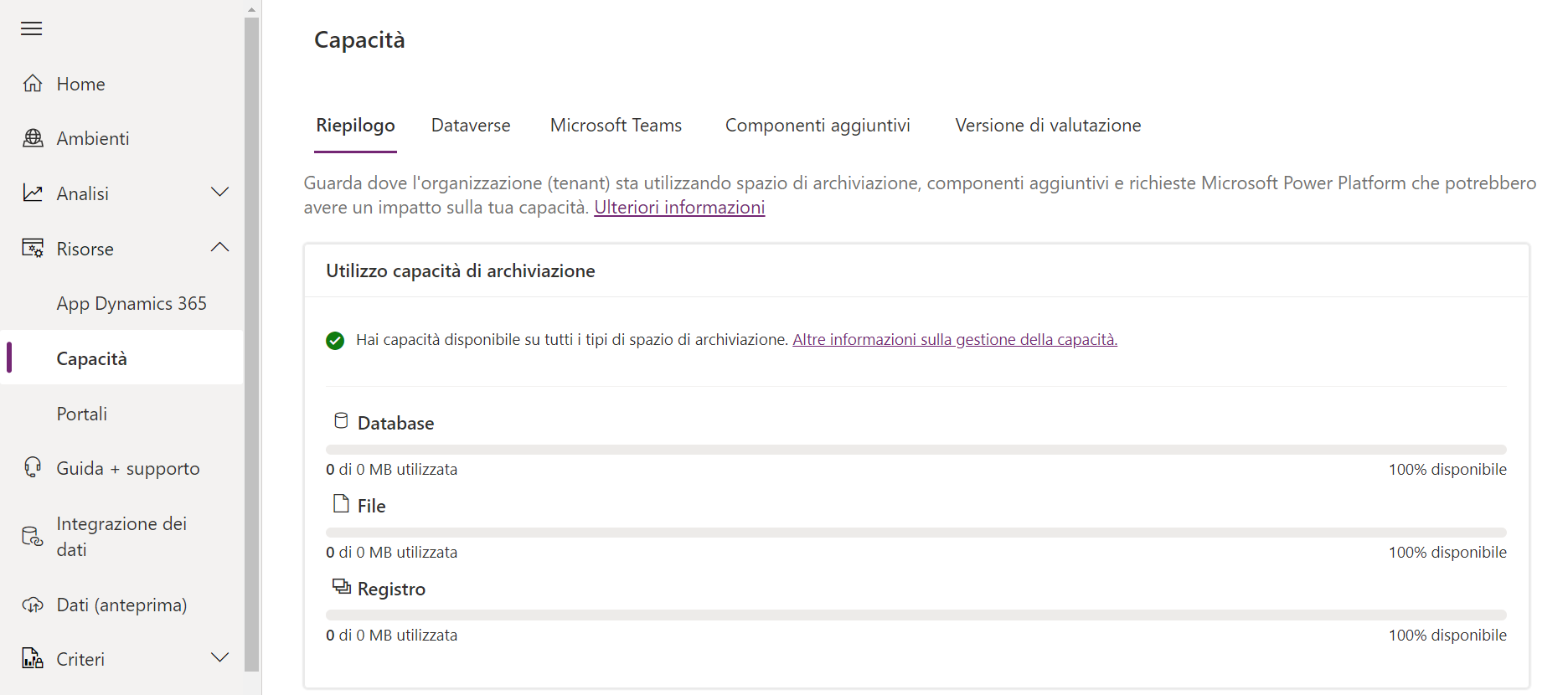Click the Analisi chart icon
This screenshot has height=695, width=1568.
click(x=33, y=193)
